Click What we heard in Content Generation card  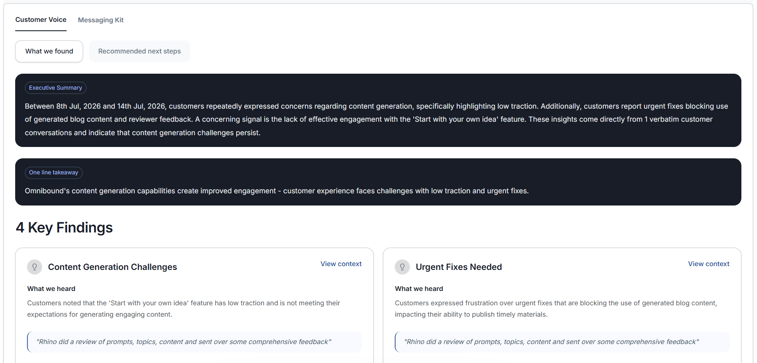coord(51,289)
